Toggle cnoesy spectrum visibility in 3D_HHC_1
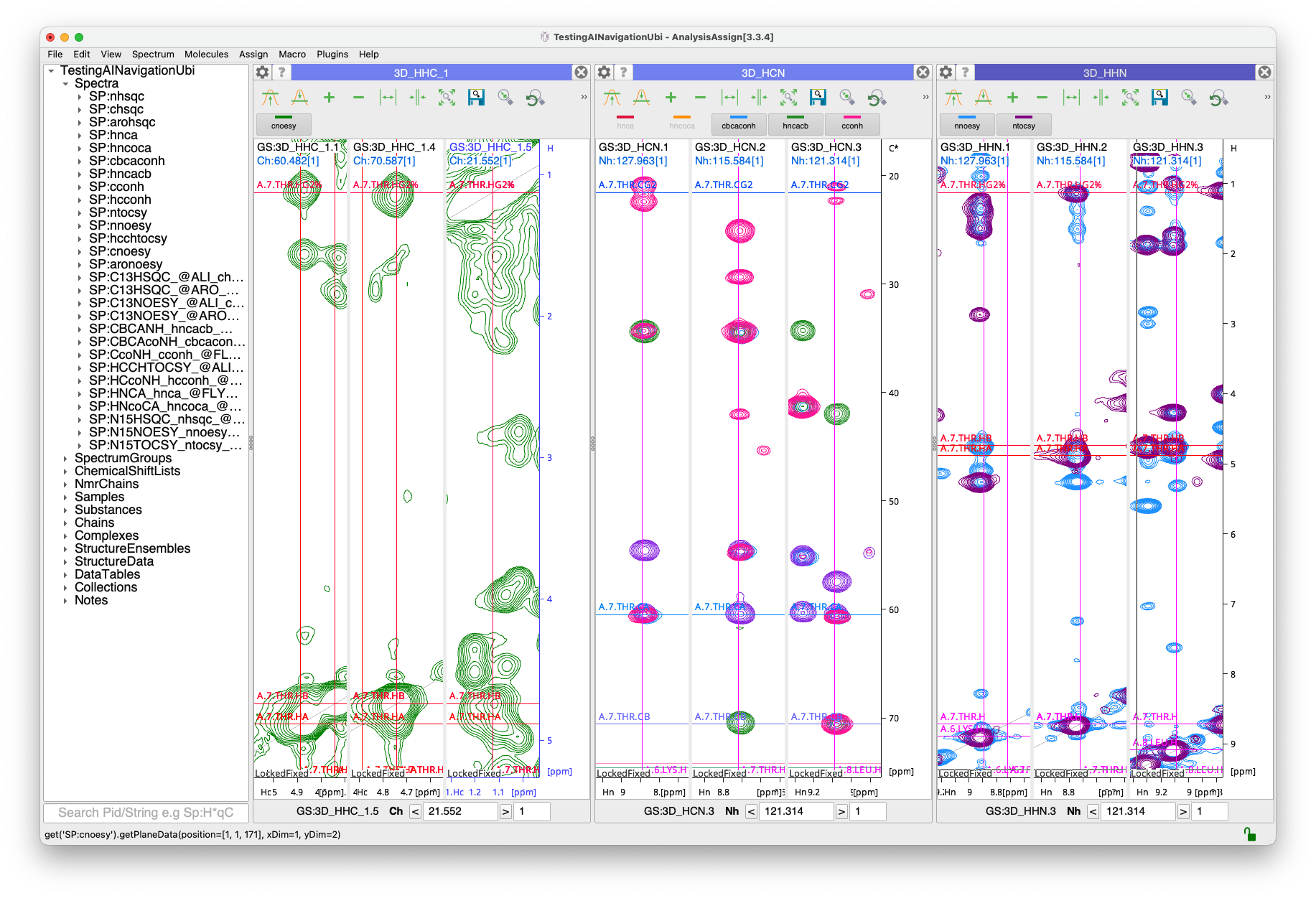The width and height of the screenshot is (1316, 898). pyautogui.click(x=284, y=124)
